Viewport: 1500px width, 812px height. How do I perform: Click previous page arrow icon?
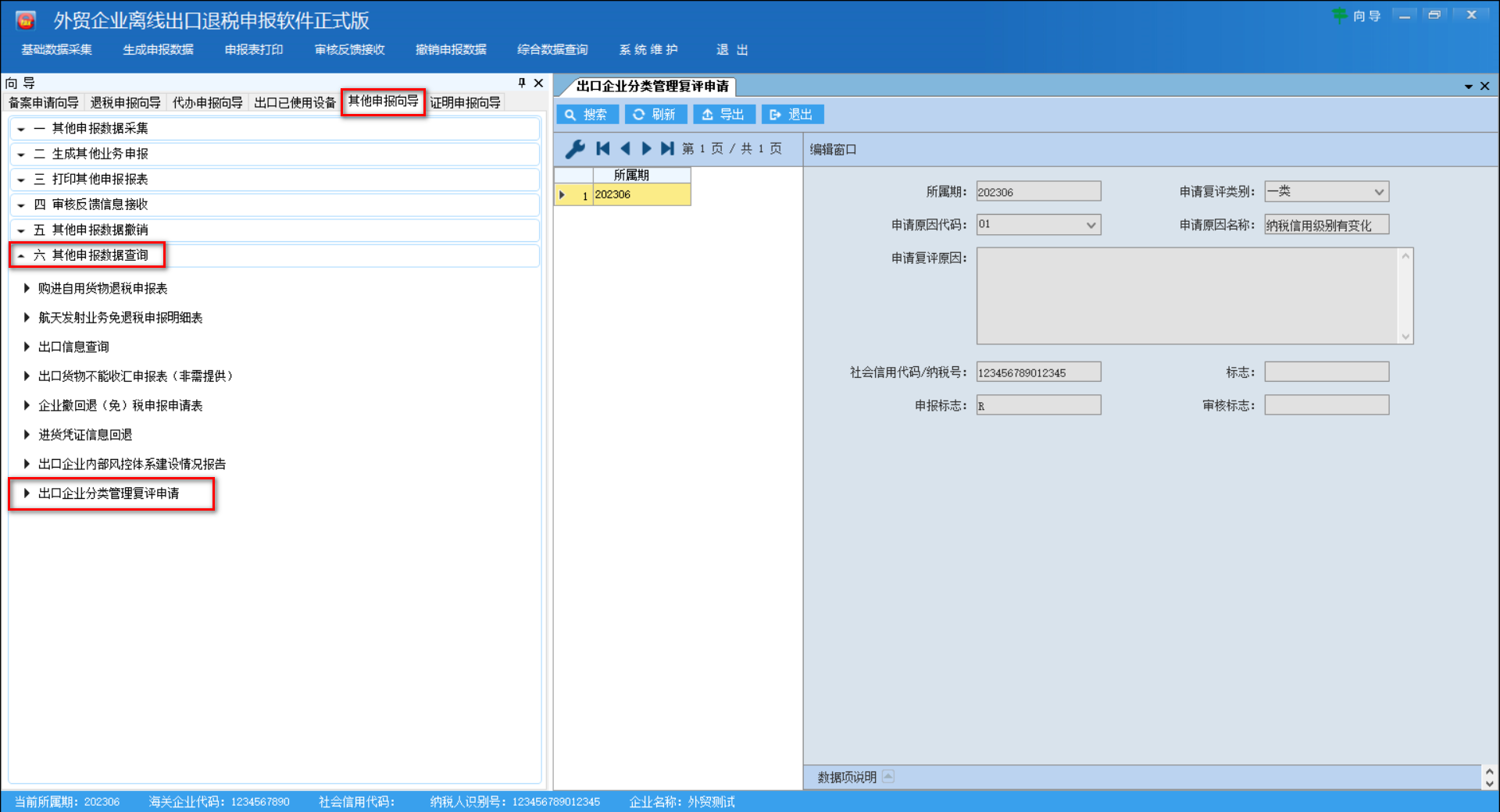(624, 148)
